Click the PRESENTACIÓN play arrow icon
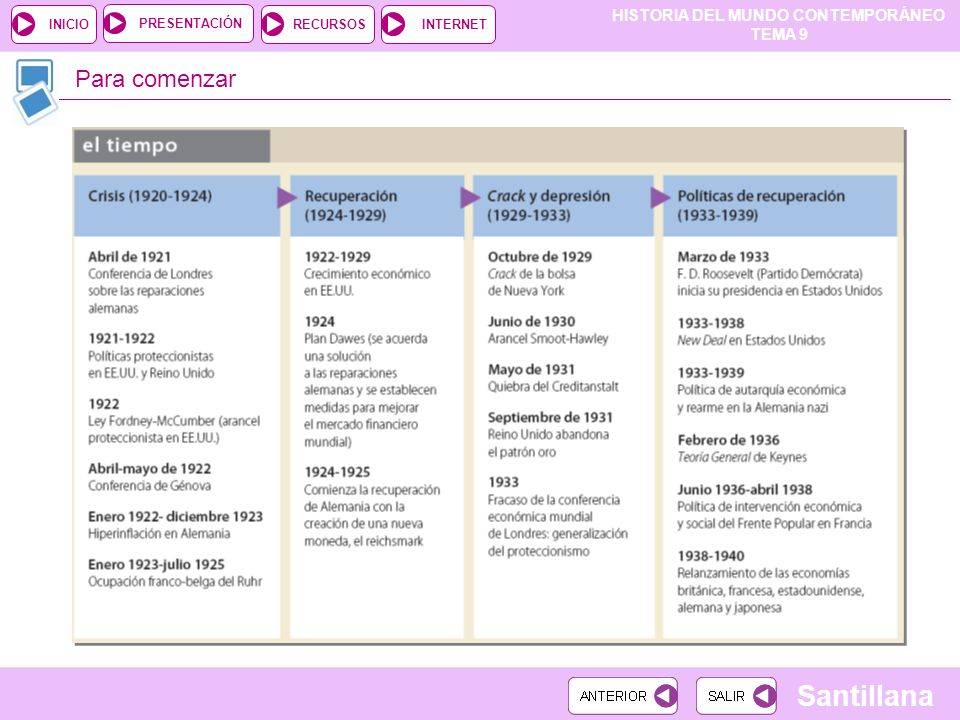This screenshot has width=960, height=720. coord(115,23)
